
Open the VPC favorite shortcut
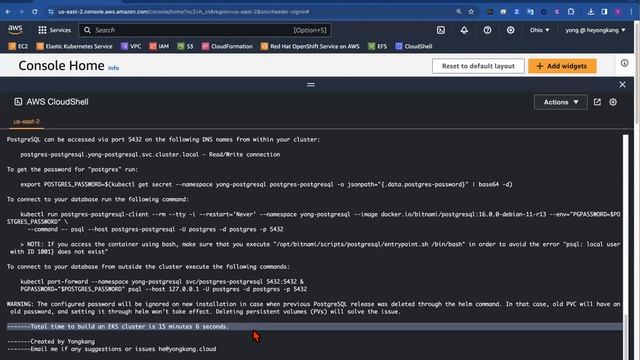[131, 46]
